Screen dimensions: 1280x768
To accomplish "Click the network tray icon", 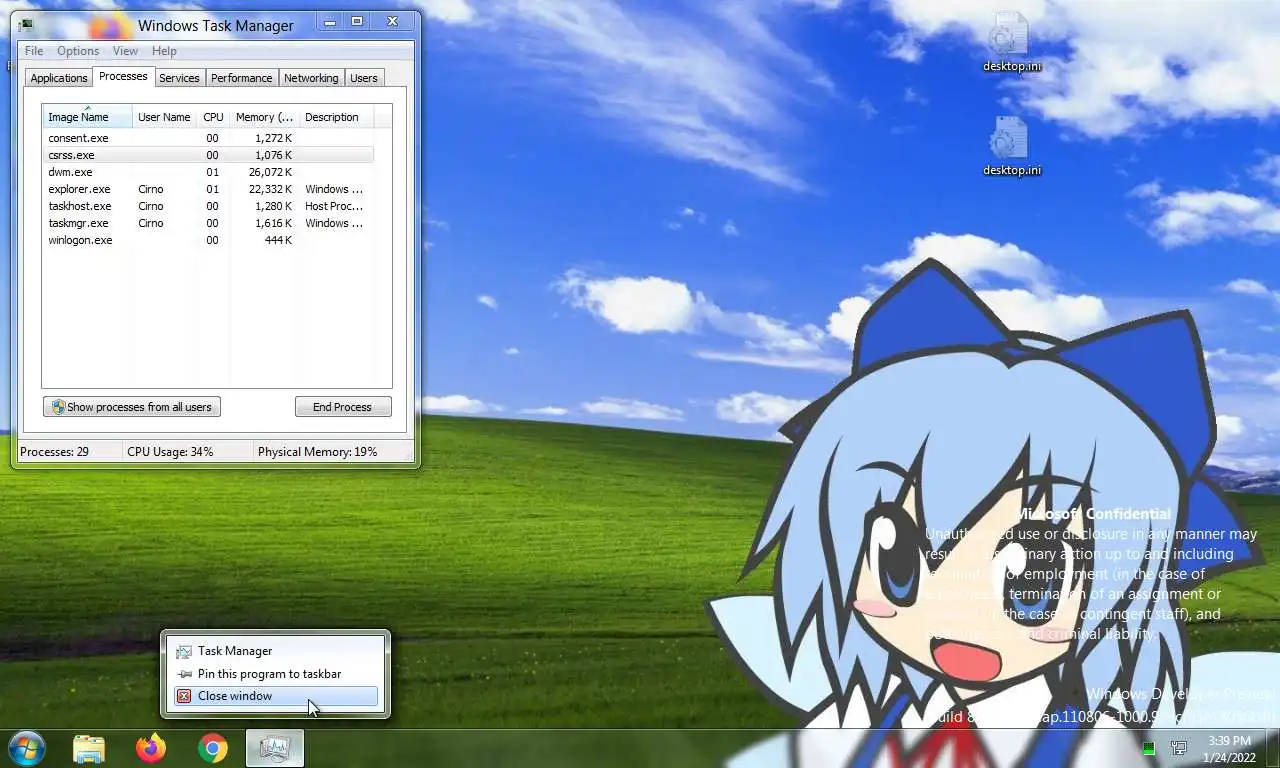I will pos(1180,748).
